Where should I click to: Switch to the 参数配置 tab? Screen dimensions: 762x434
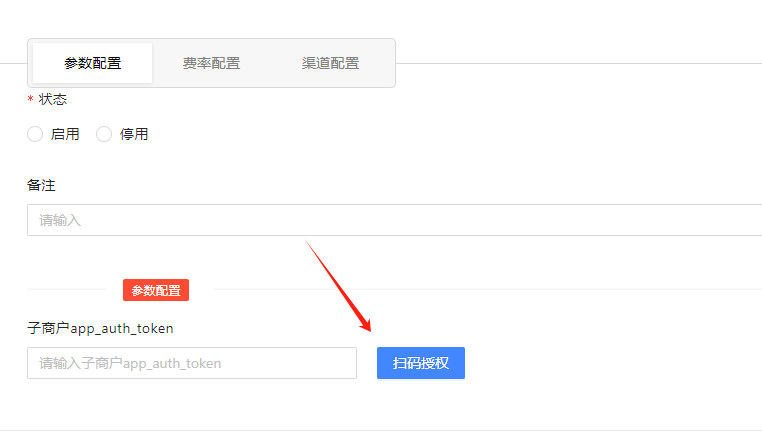(93, 63)
